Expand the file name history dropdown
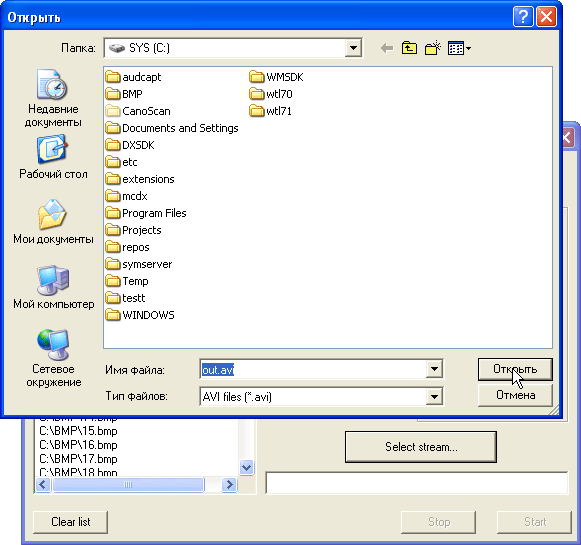 pos(434,369)
